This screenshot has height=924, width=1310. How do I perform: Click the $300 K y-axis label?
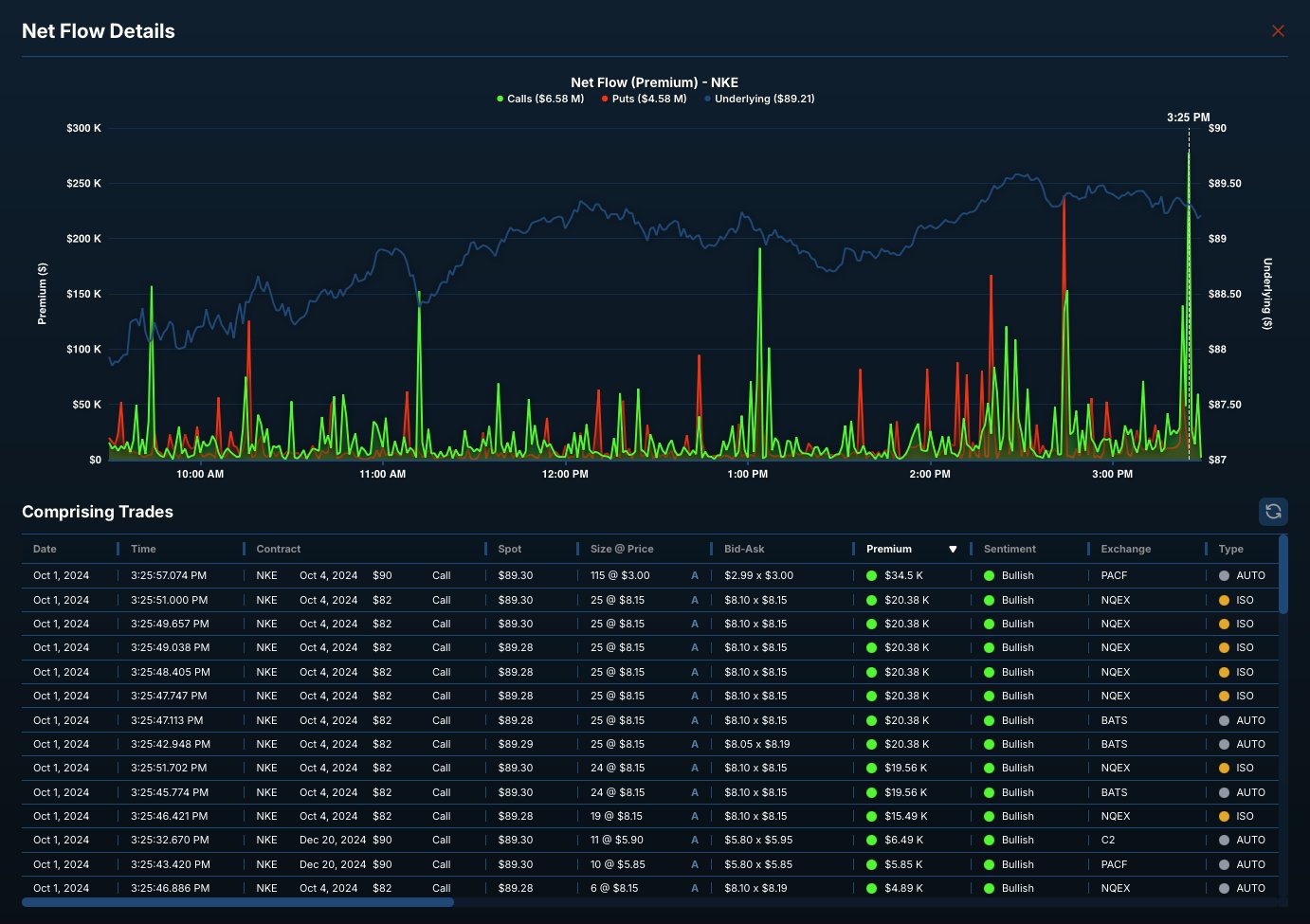83,128
